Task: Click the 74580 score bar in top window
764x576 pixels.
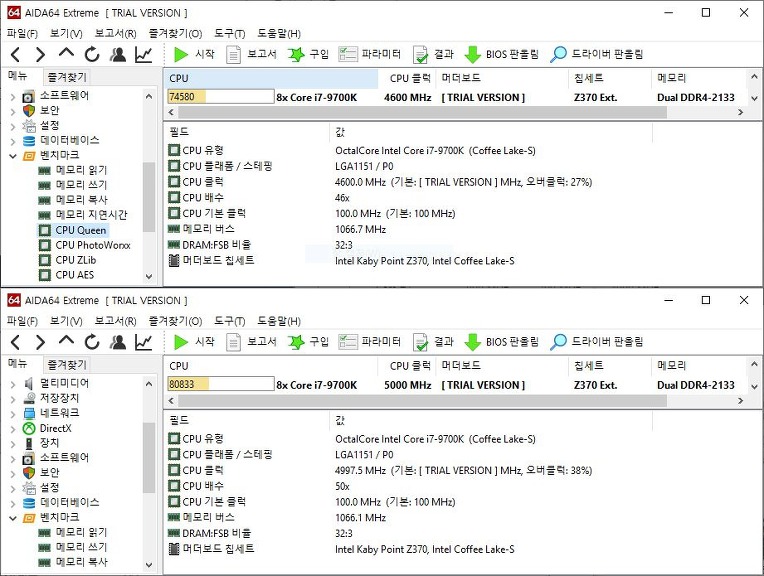Action: pyautogui.click(x=221, y=96)
